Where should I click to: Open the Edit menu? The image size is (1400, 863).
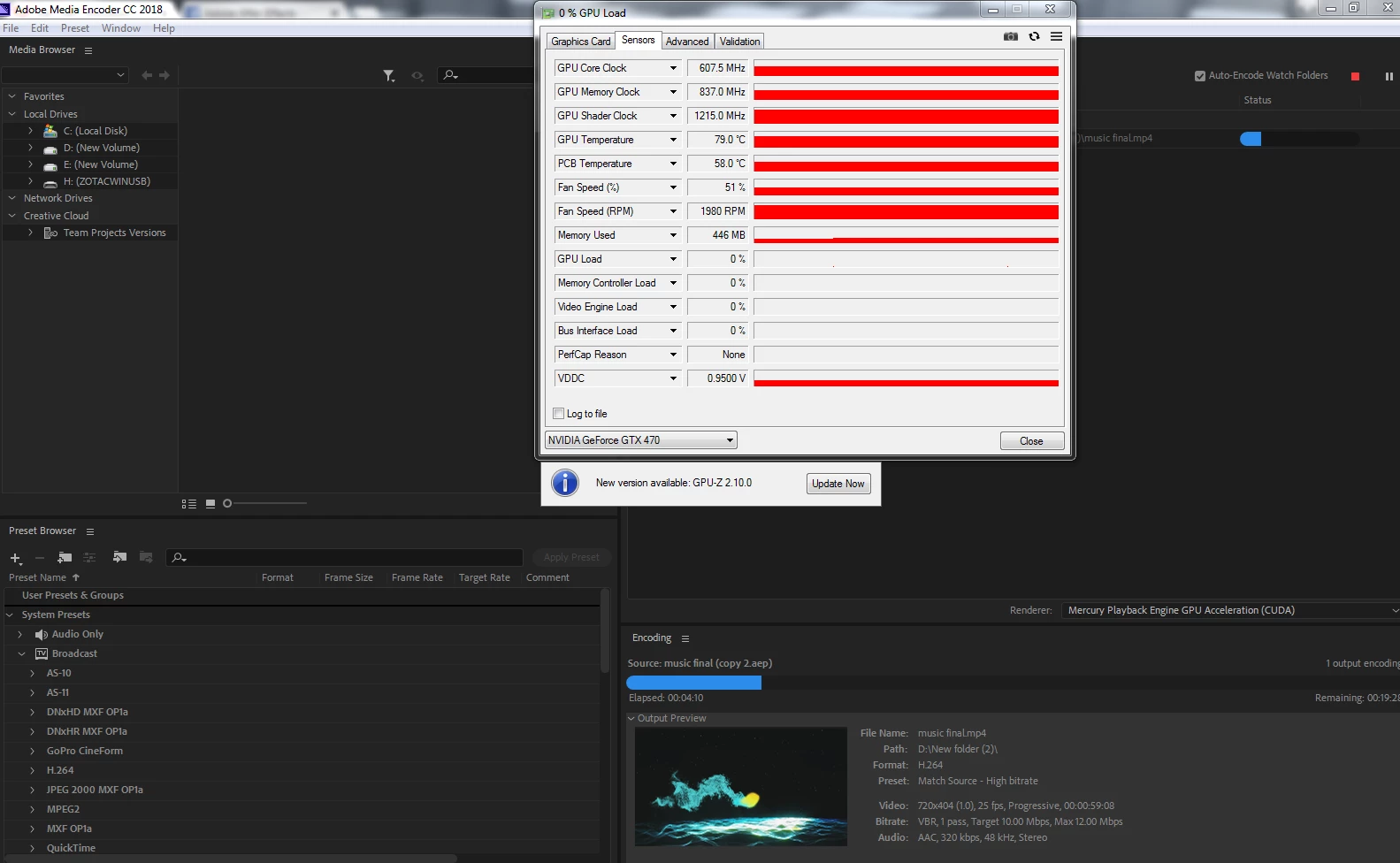[x=40, y=28]
